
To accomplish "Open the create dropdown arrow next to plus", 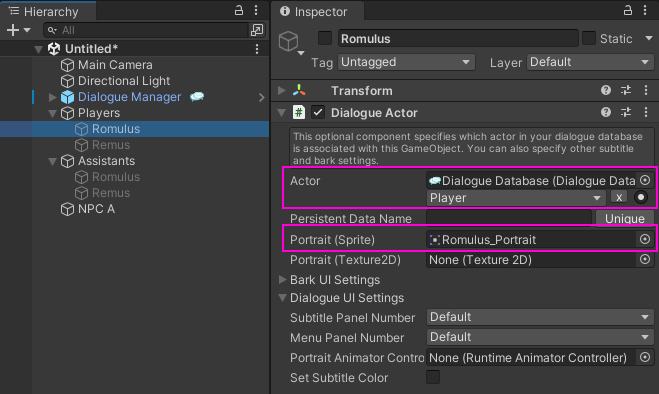I will coord(27,30).
